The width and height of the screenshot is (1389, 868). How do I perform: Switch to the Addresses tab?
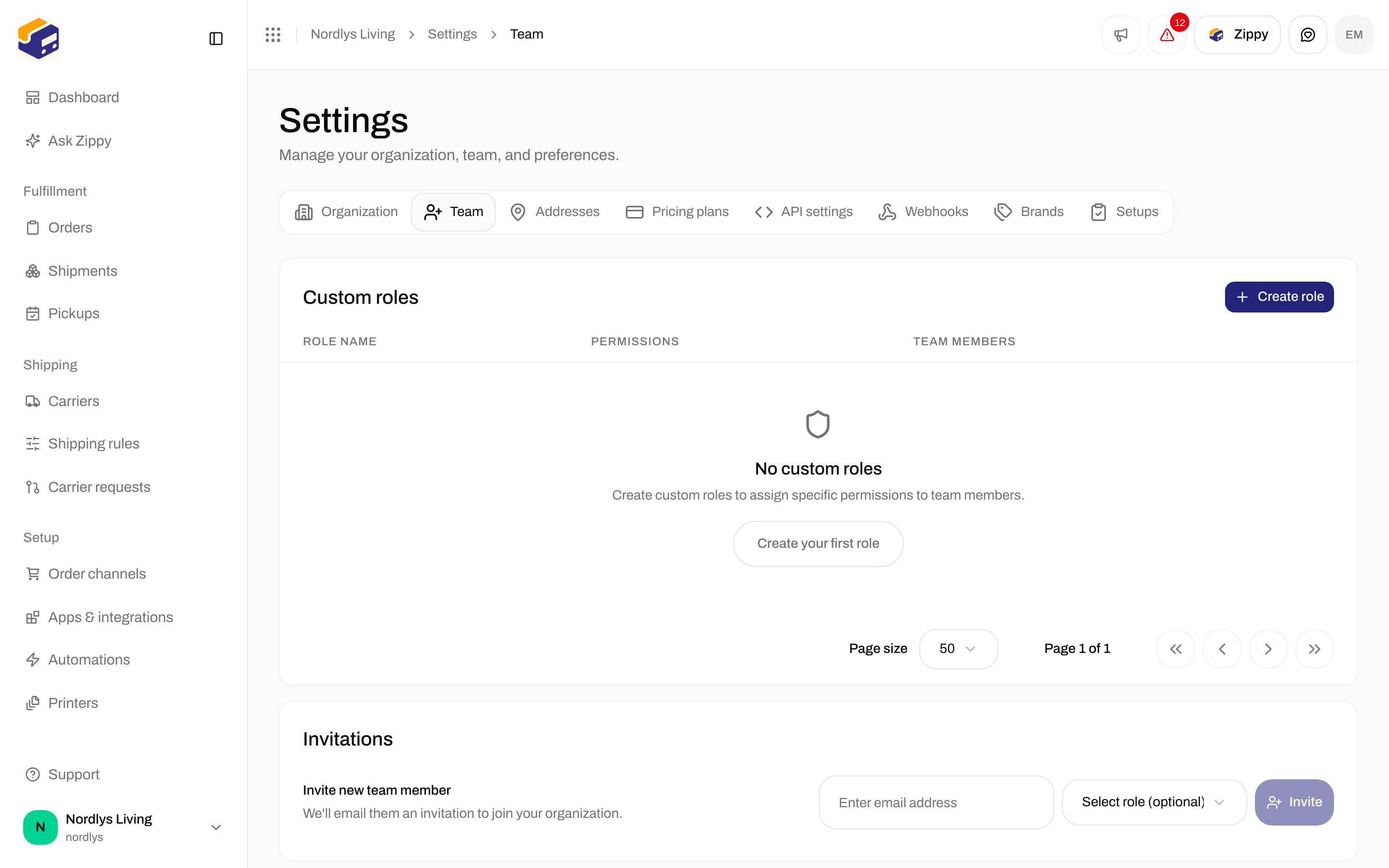pos(555,212)
